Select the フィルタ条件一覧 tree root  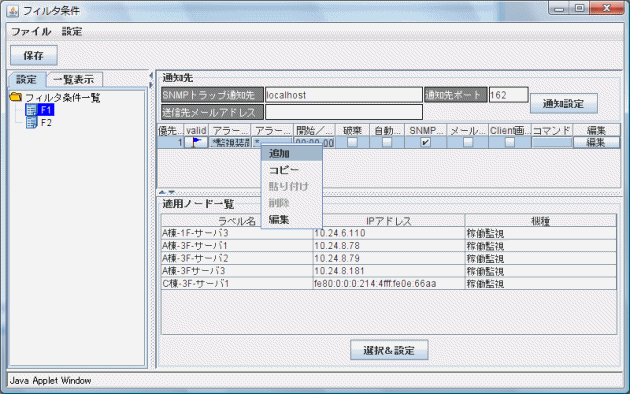pos(63,98)
